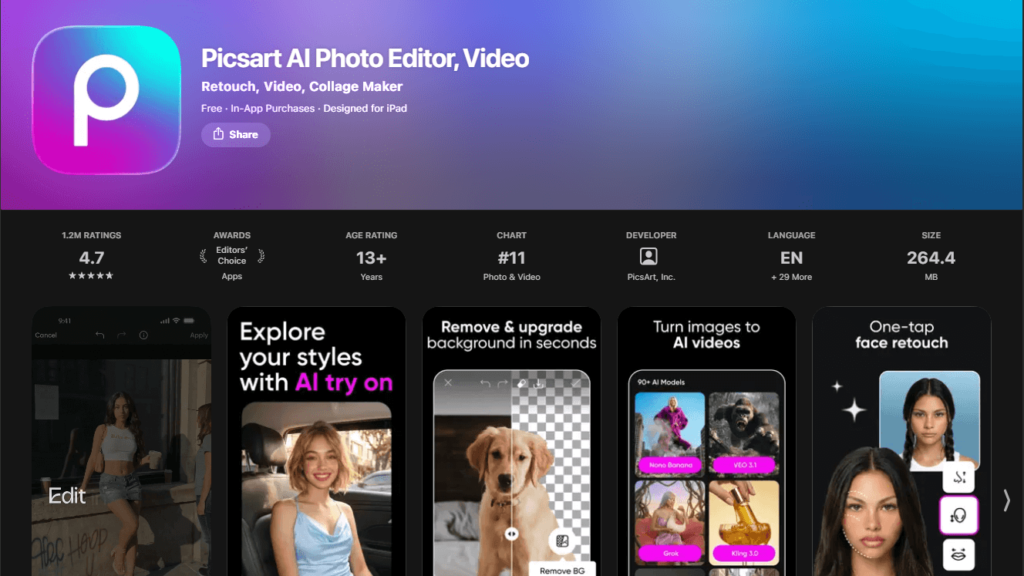Image resolution: width=1024 pixels, height=576 pixels.
Task: Click the before-after slider handle on dog
Action: pyautogui.click(x=511, y=534)
